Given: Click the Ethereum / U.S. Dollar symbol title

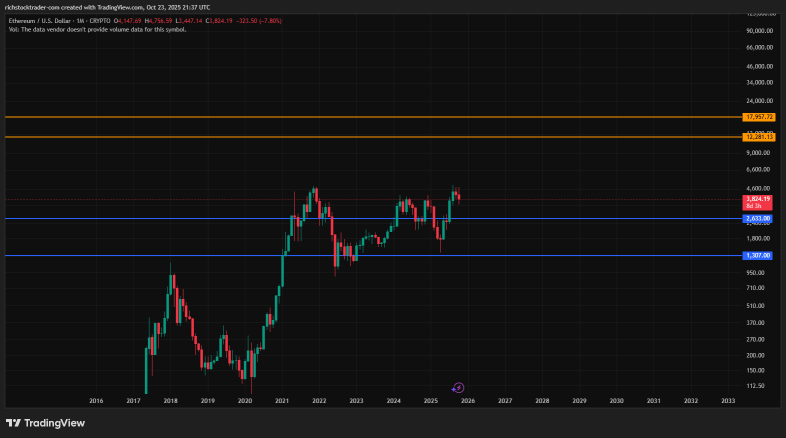Looking at the screenshot, I should coord(40,20).
